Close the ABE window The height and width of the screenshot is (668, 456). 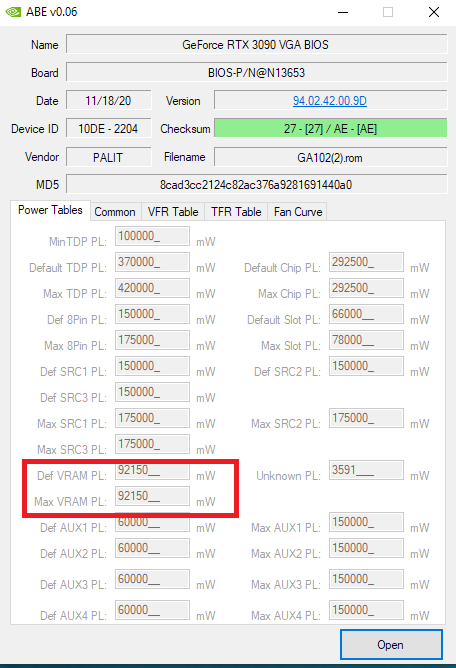point(434,12)
